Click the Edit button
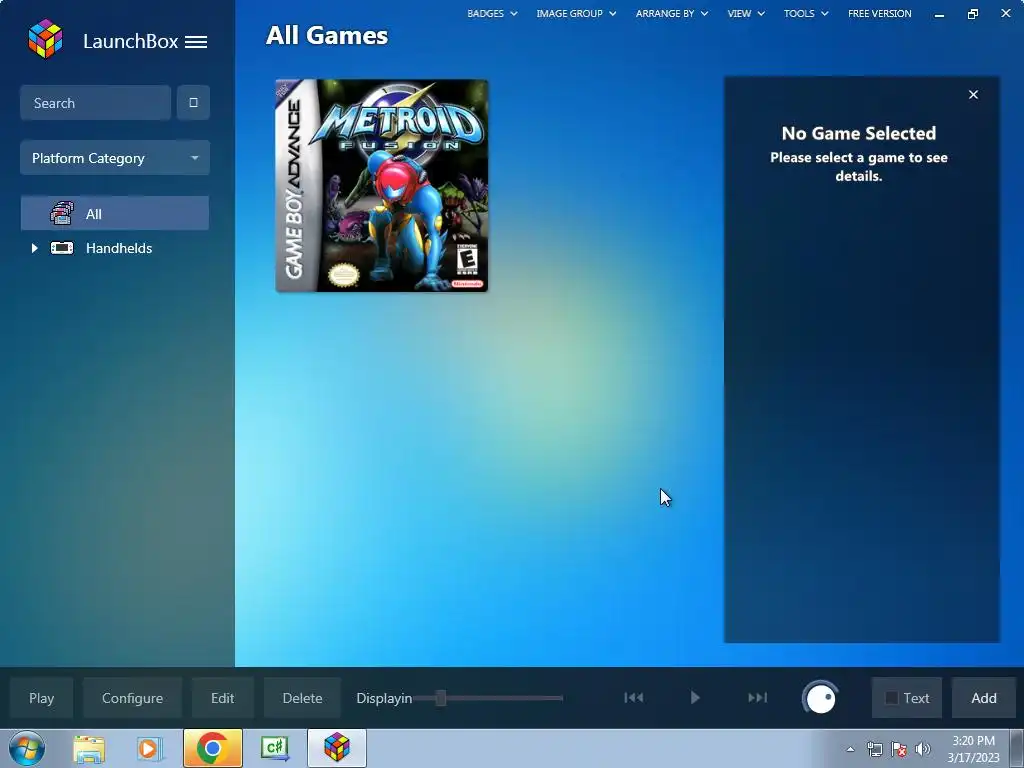The image size is (1024, 768). coord(222,698)
